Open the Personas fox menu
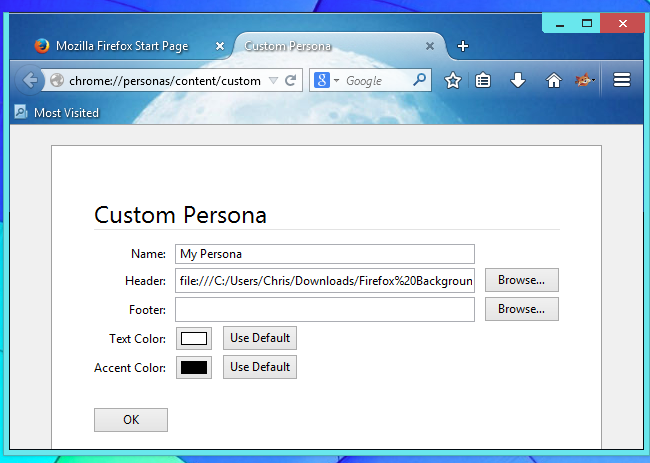The height and width of the screenshot is (463, 650). pos(585,80)
